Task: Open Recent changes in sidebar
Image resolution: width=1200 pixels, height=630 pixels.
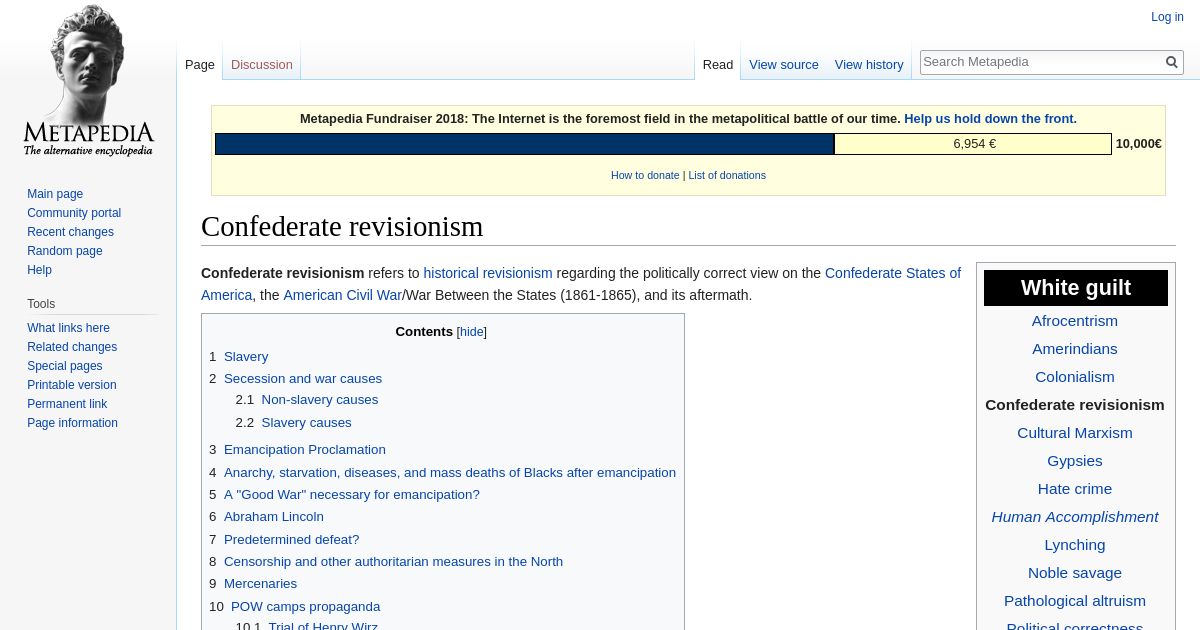Action: 70,232
